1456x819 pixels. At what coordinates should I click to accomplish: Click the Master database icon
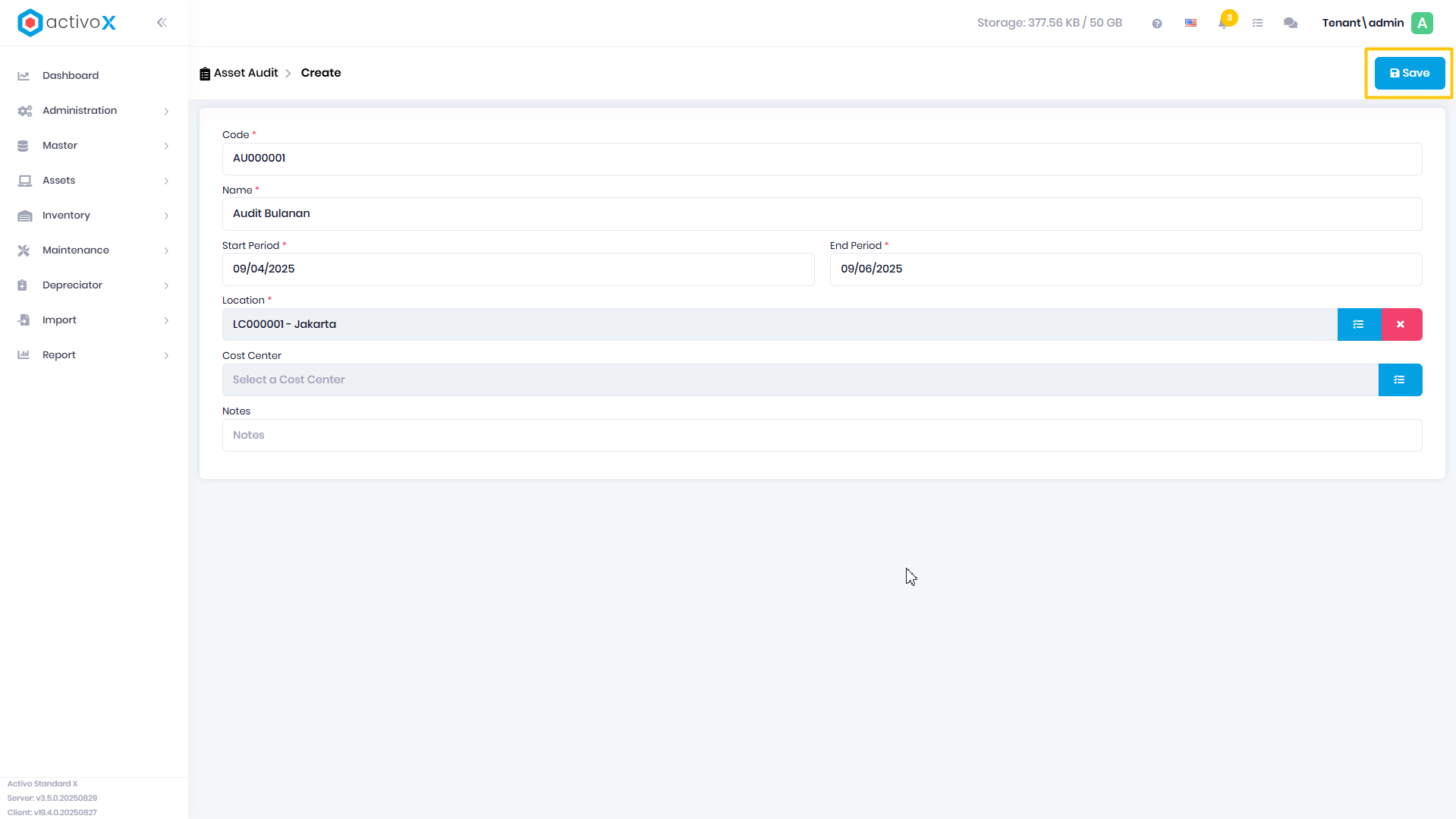(x=23, y=146)
